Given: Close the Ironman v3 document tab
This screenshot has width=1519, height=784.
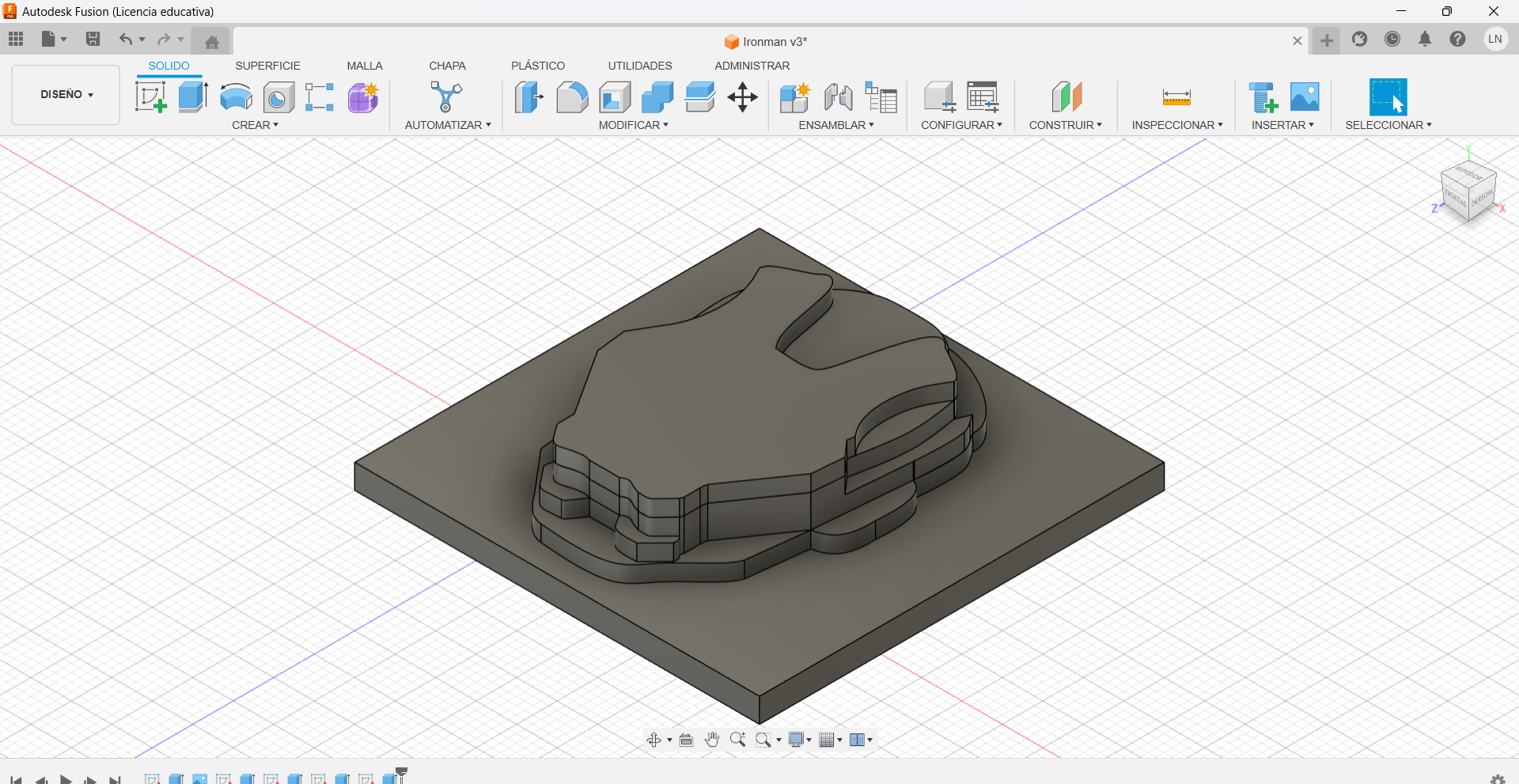Looking at the screenshot, I should coord(1297,41).
